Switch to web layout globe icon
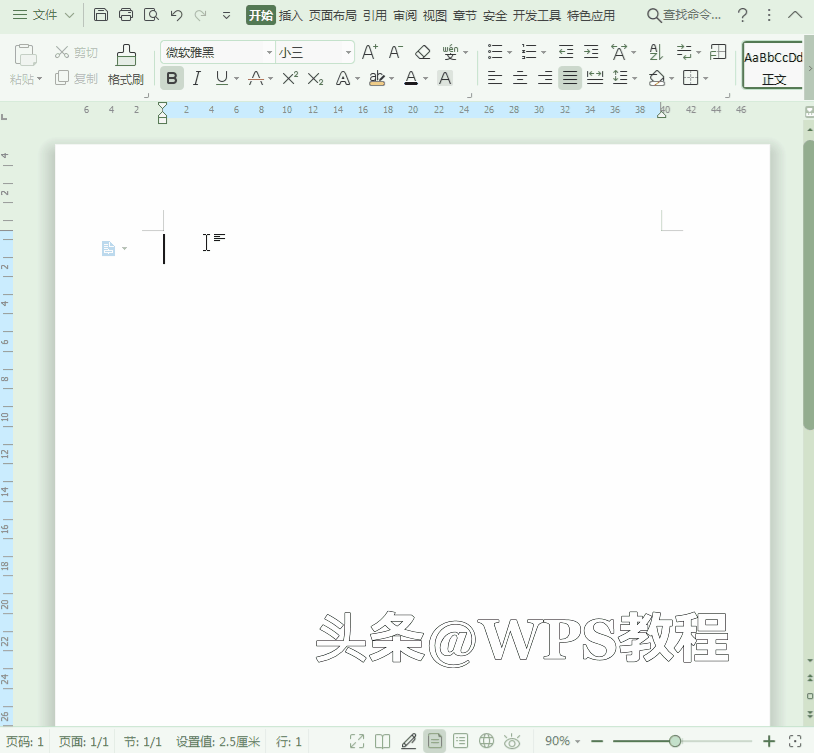This screenshot has width=814, height=753. [486, 741]
